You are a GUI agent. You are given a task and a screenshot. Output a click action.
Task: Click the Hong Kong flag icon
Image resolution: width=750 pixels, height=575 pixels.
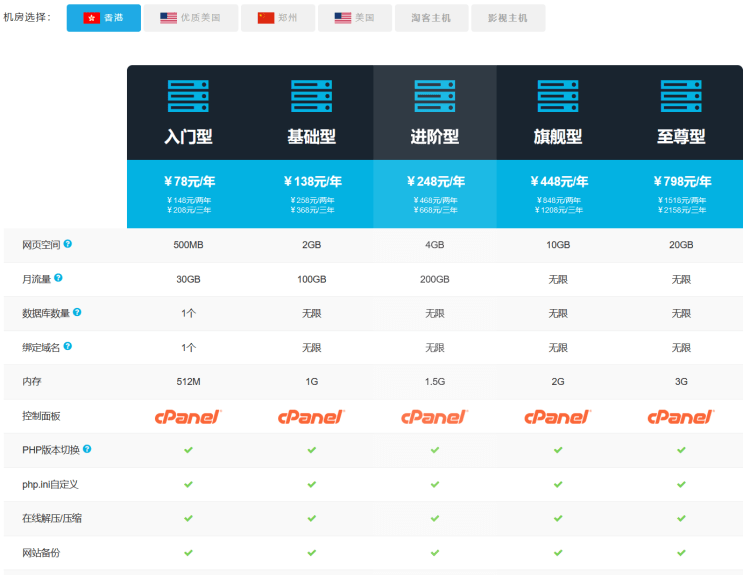pyautogui.click(x=91, y=18)
